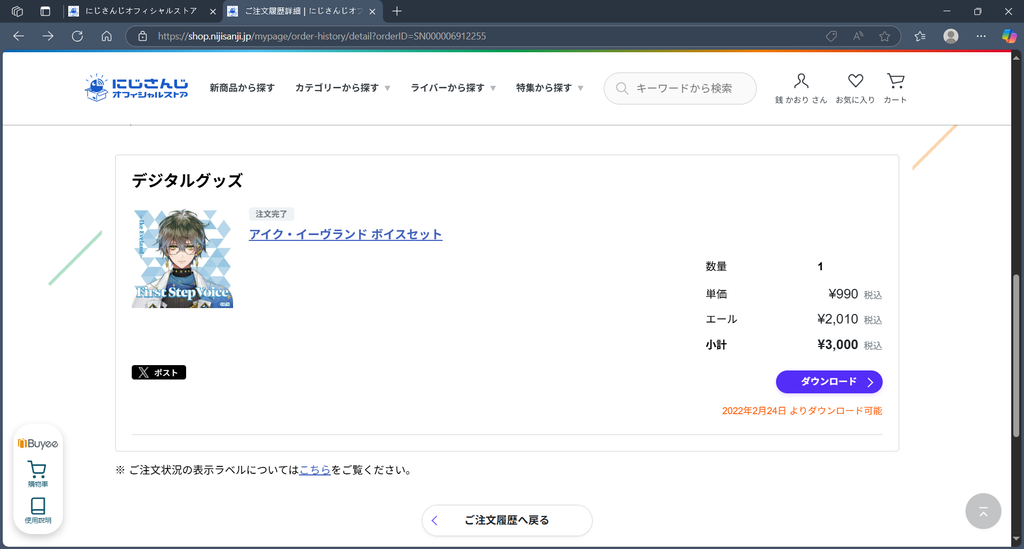Viewport: 1024px width, 549px height.
Task: Click the 2022年2月24日 download availability text
Action: coord(802,411)
